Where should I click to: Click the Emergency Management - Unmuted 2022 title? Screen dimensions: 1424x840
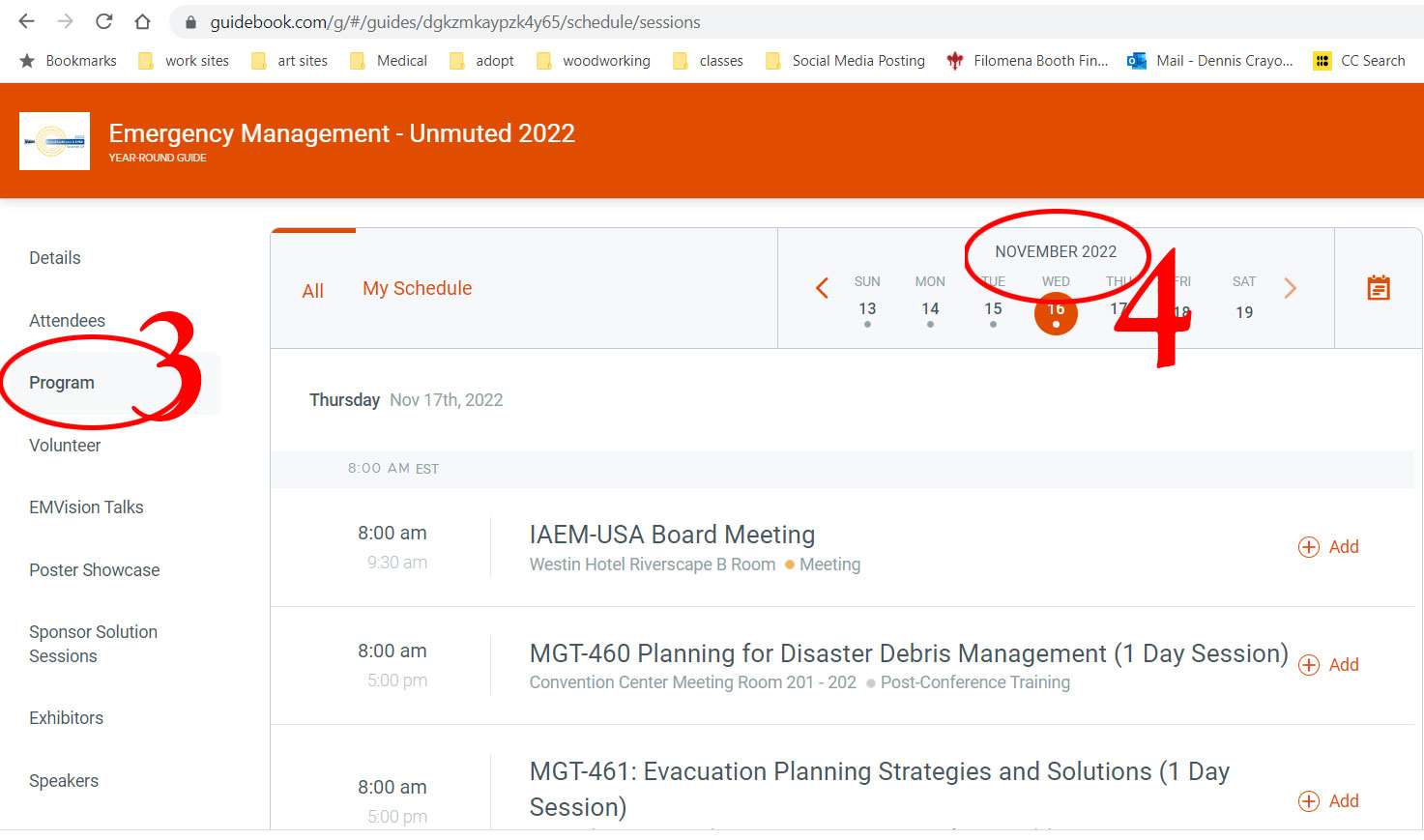pyautogui.click(x=342, y=133)
